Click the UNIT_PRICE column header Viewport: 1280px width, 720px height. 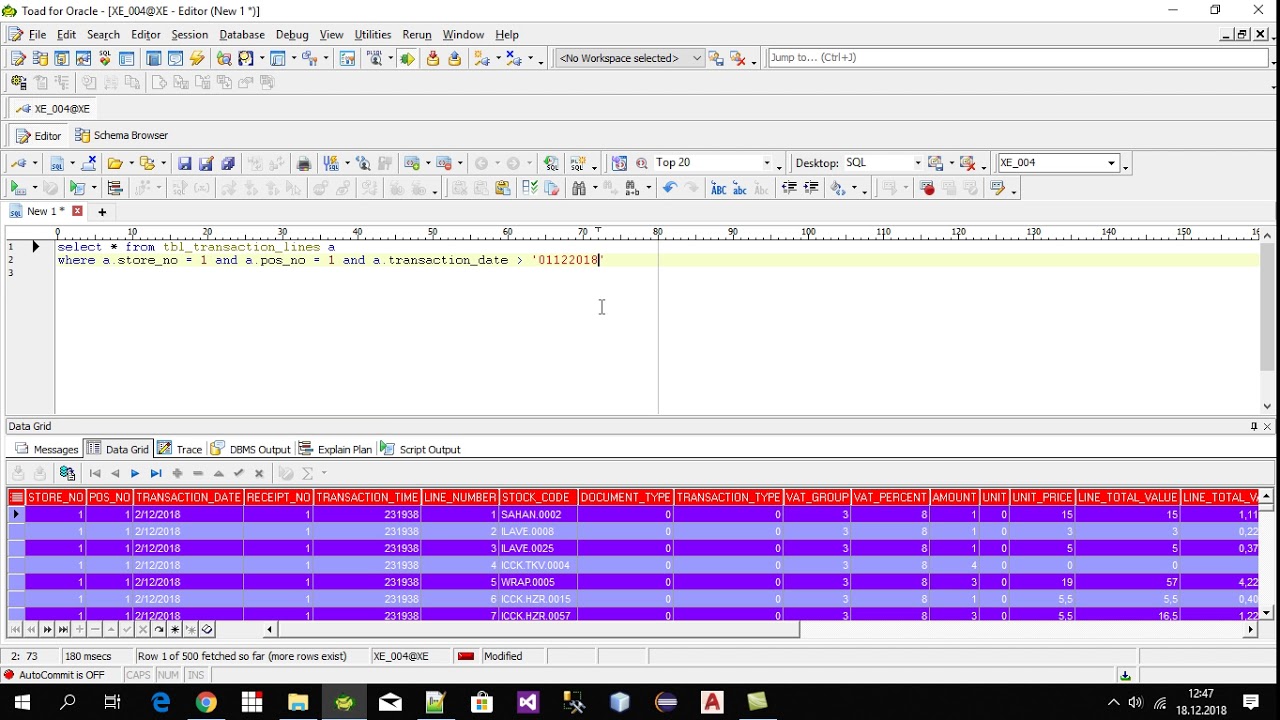click(x=1042, y=497)
